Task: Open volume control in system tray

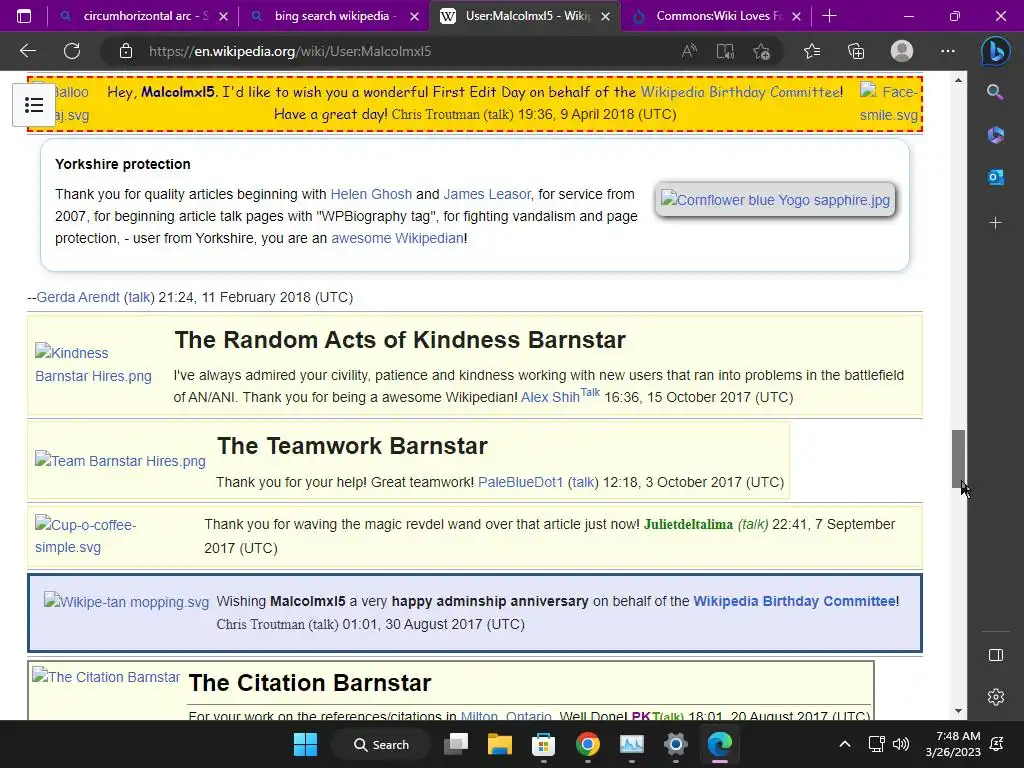Action: 901,744
